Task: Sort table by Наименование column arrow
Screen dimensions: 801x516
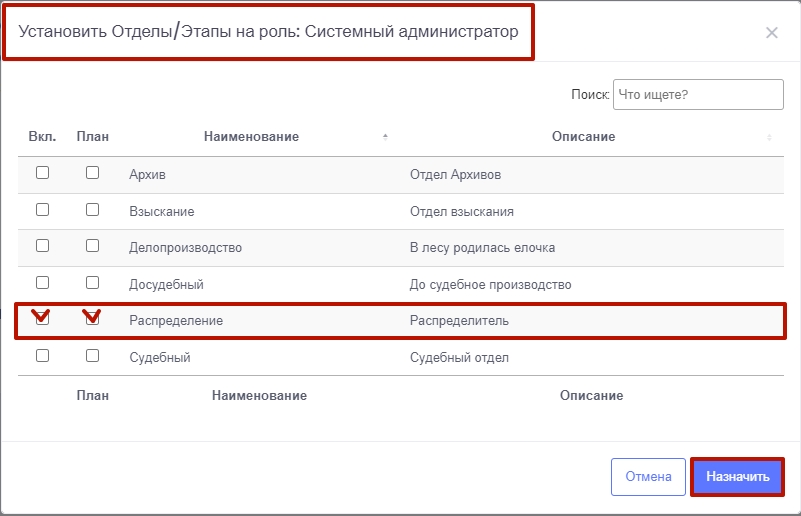Action: (385, 137)
